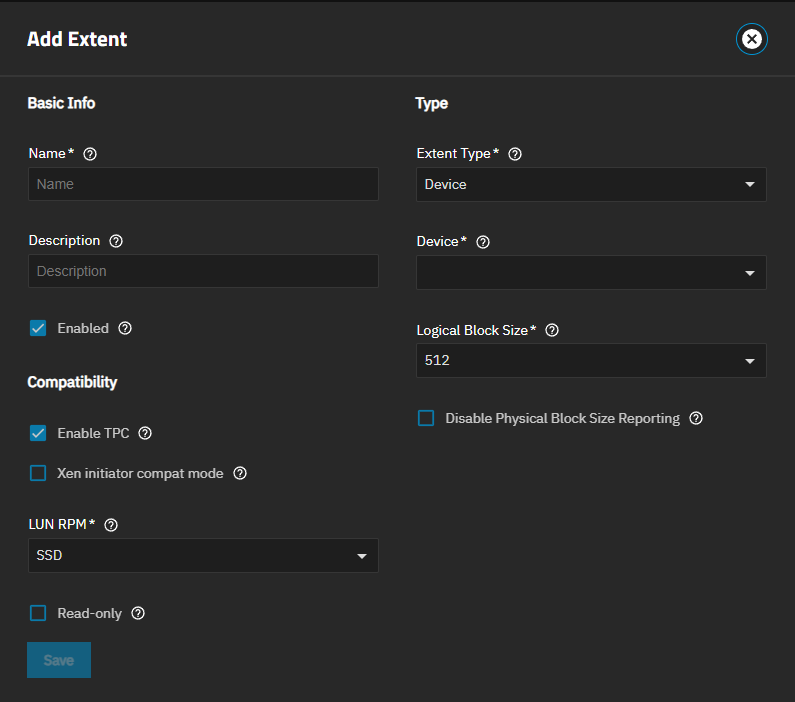Show help for Read-only option
This screenshot has width=795, height=702.
tap(138, 613)
